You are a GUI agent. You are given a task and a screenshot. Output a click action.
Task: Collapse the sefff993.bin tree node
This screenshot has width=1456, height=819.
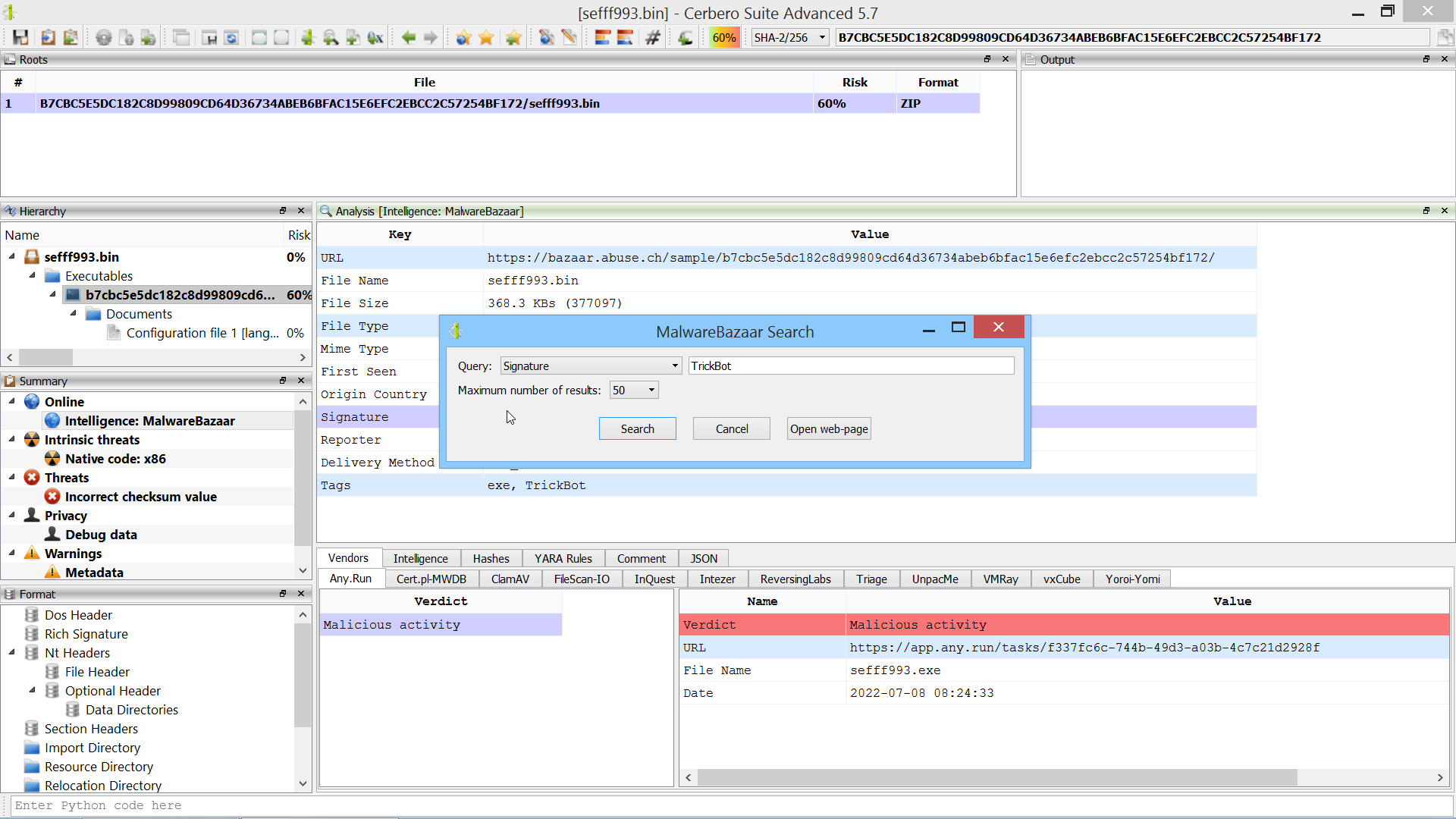tap(12, 257)
